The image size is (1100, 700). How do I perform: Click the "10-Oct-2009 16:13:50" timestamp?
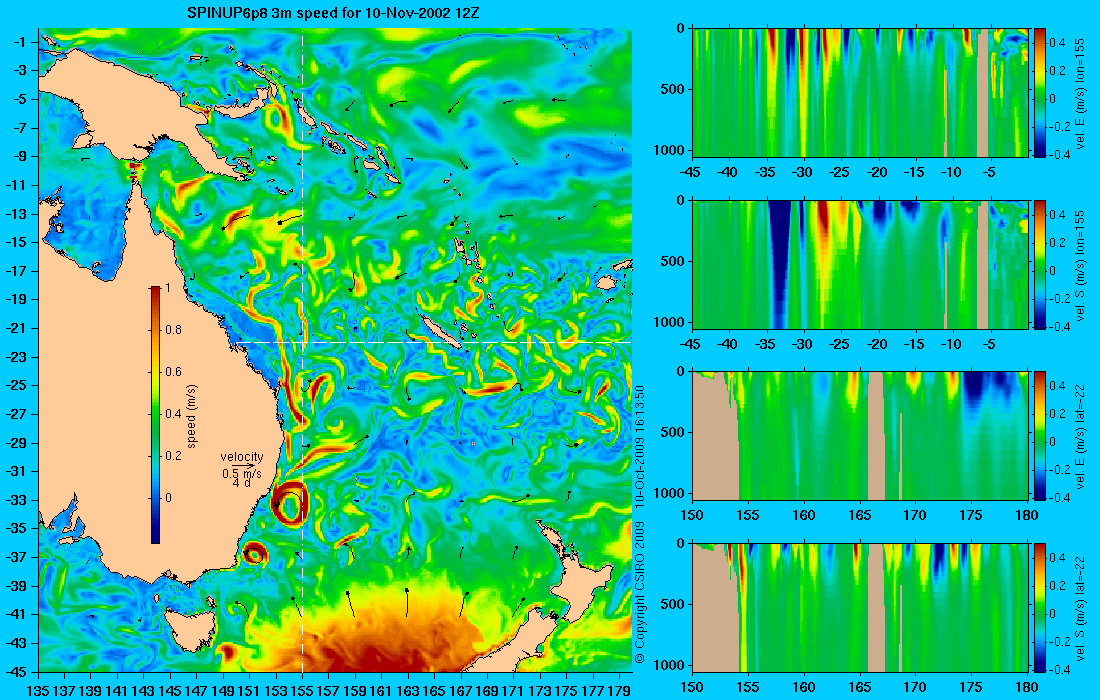click(639, 445)
